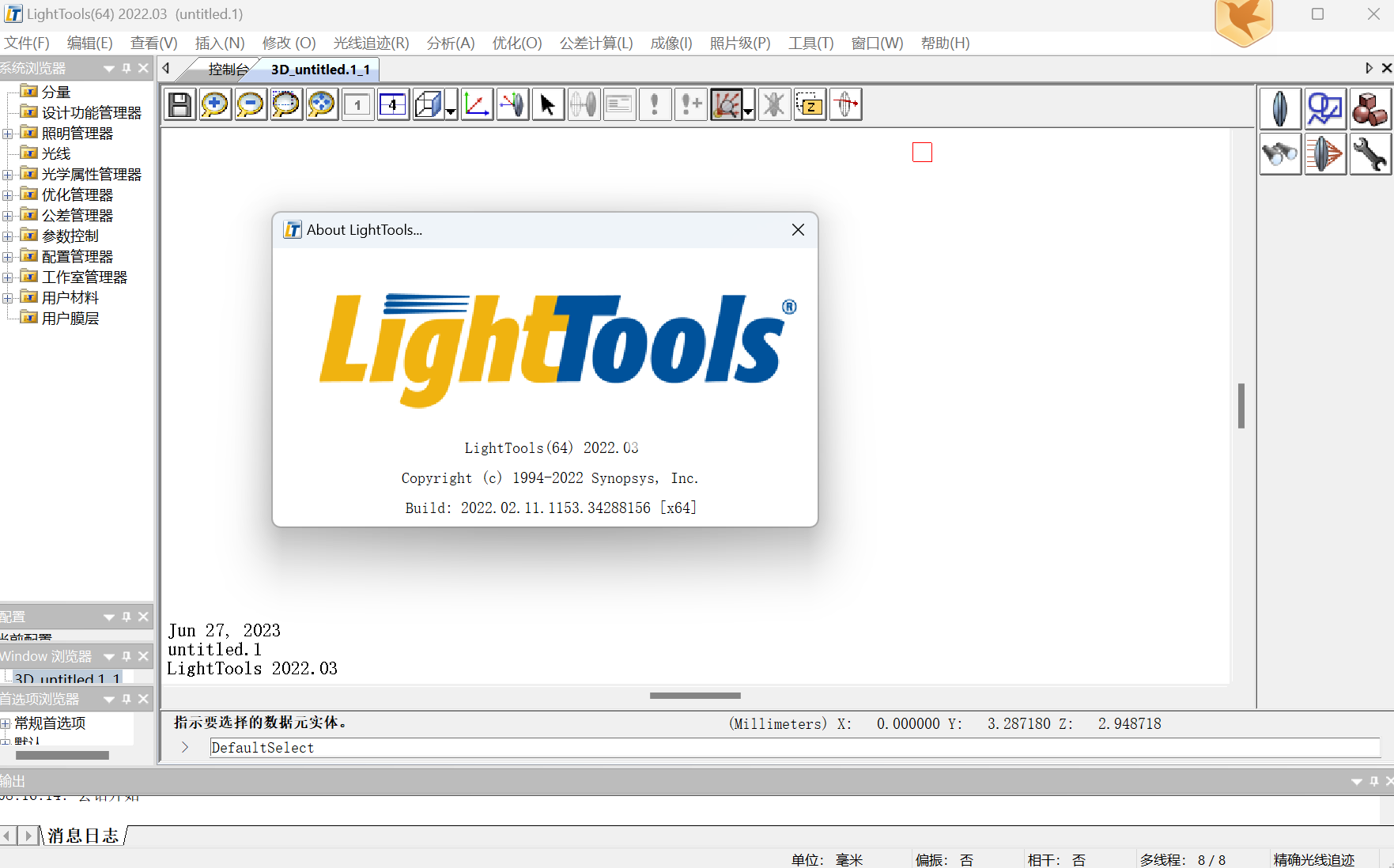The image size is (1394, 868).
Task: Expand the 优化管理器 tree node
Action: [x=7, y=195]
